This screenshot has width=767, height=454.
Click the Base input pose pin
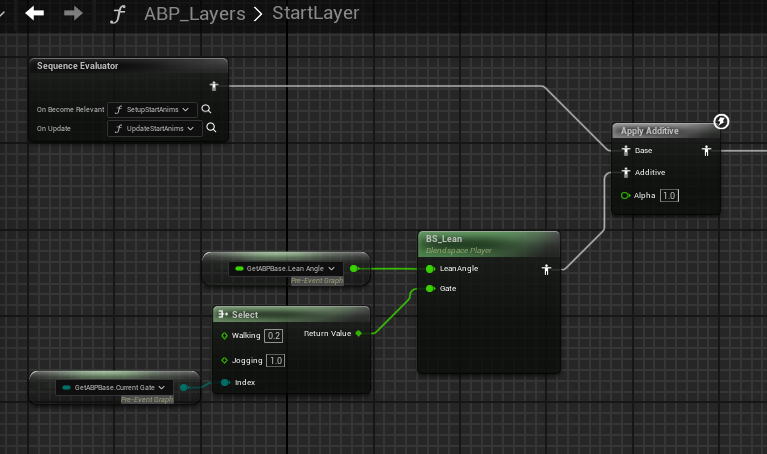coord(626,150)
